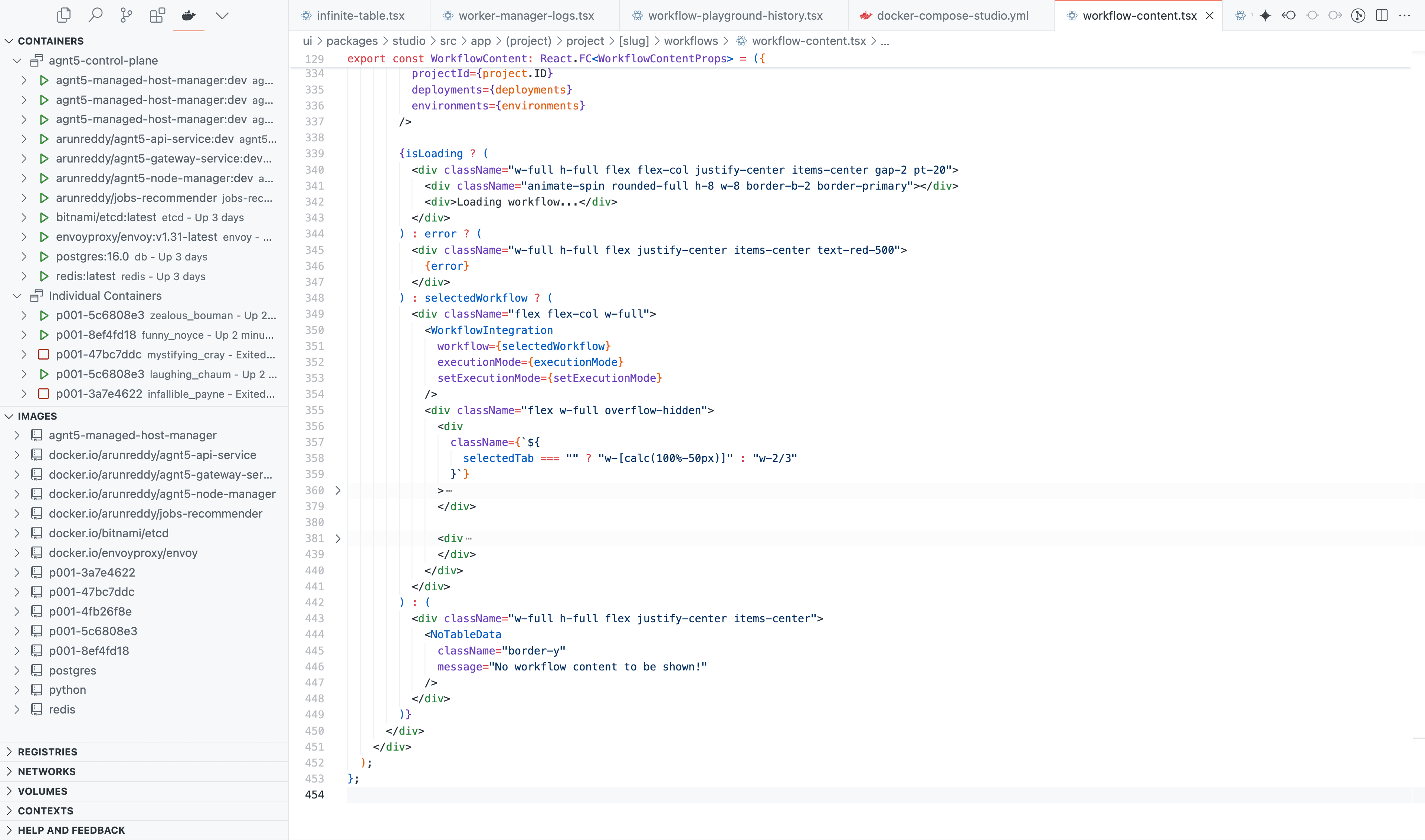Select envoyproxy/envoy:v1.31-latest container
The width and height of the screenshot is (1425, 840).
point(144,237)
